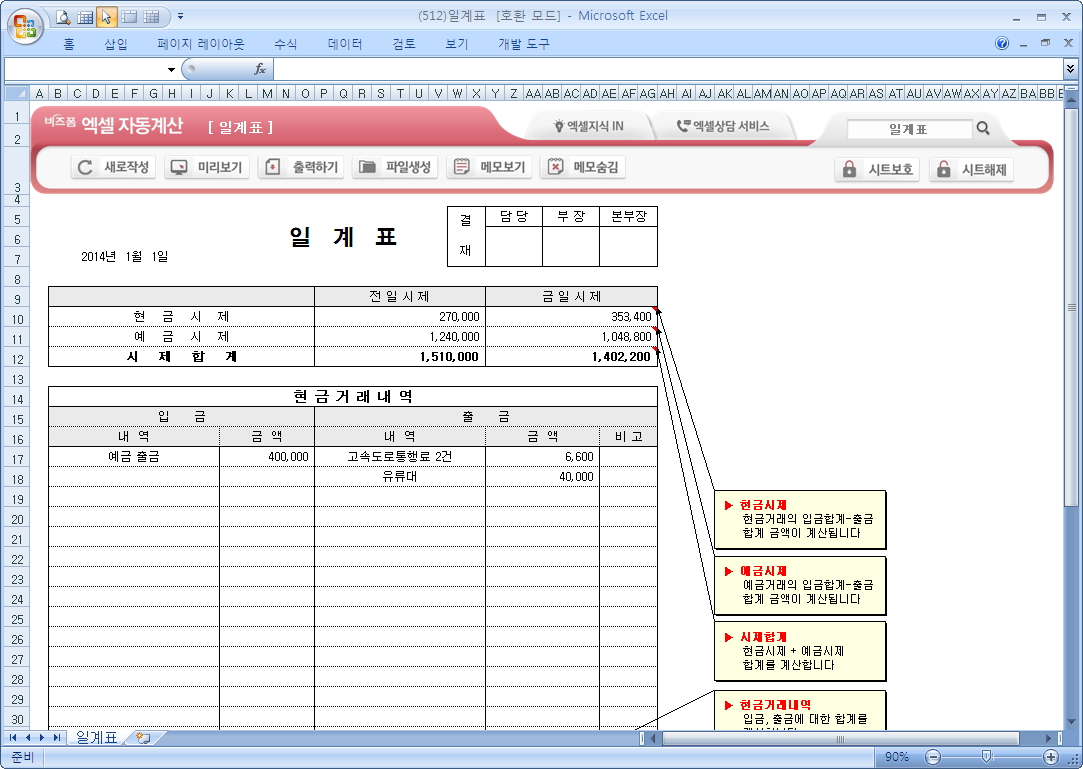Click Print Preview icon in quick access toolbar
Screen dimensions: 1083x769
point(63,17)
